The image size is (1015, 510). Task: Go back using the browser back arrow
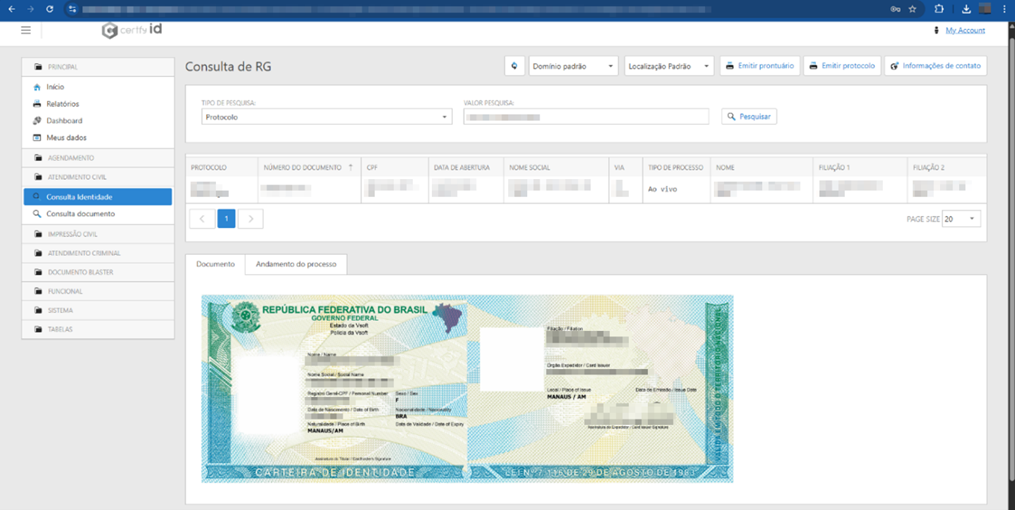pos(11,9)
